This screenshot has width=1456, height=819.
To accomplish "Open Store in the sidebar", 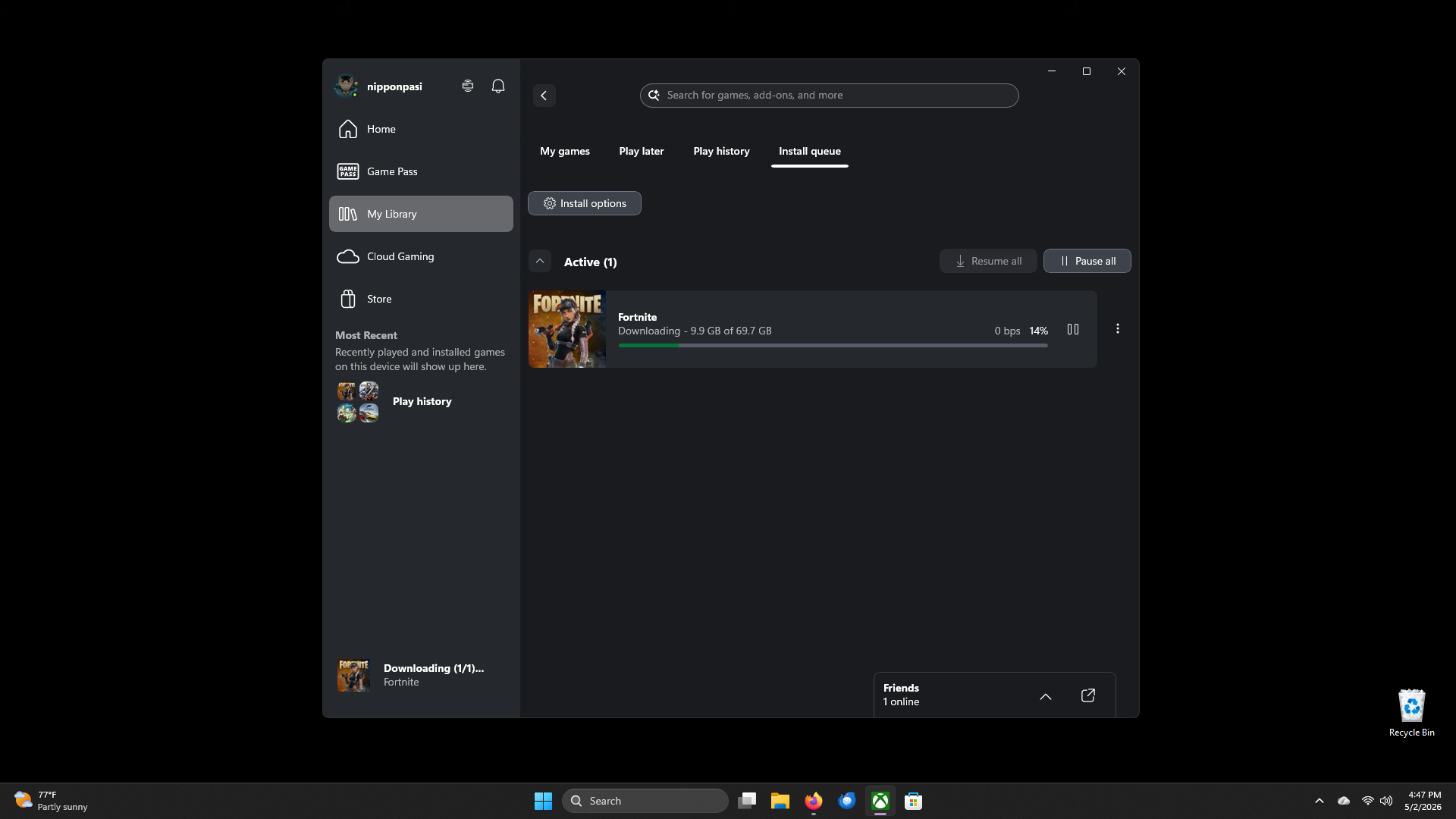I will pyautogui.click(x=421, y=299).
